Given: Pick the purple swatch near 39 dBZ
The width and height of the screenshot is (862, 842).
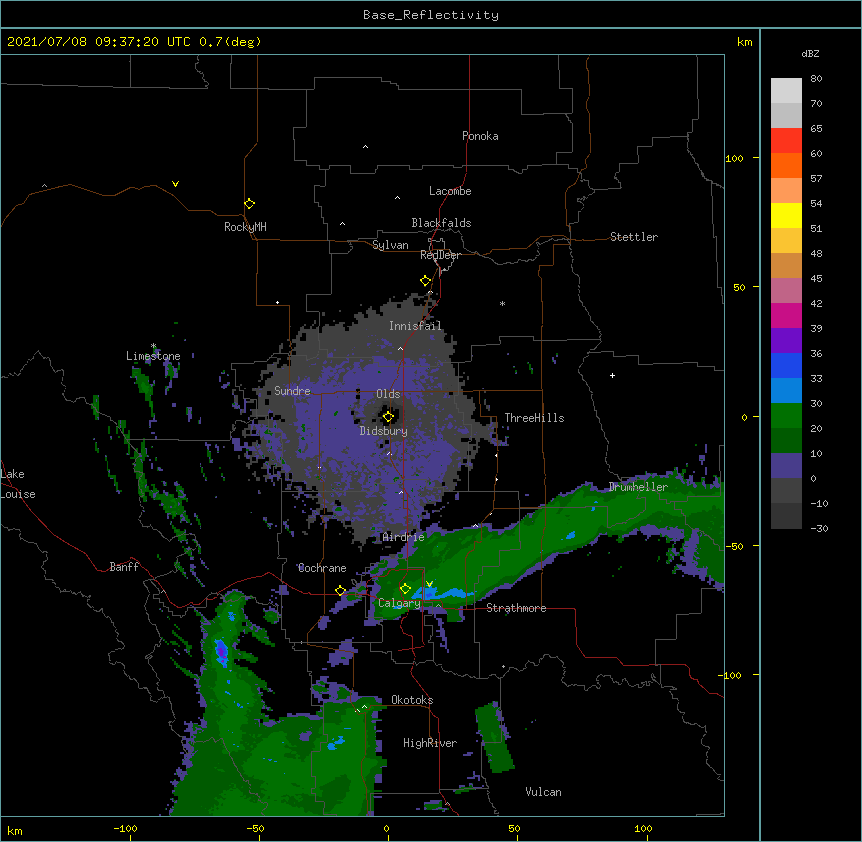Looking at the screenshot, I should pos(786,340).
